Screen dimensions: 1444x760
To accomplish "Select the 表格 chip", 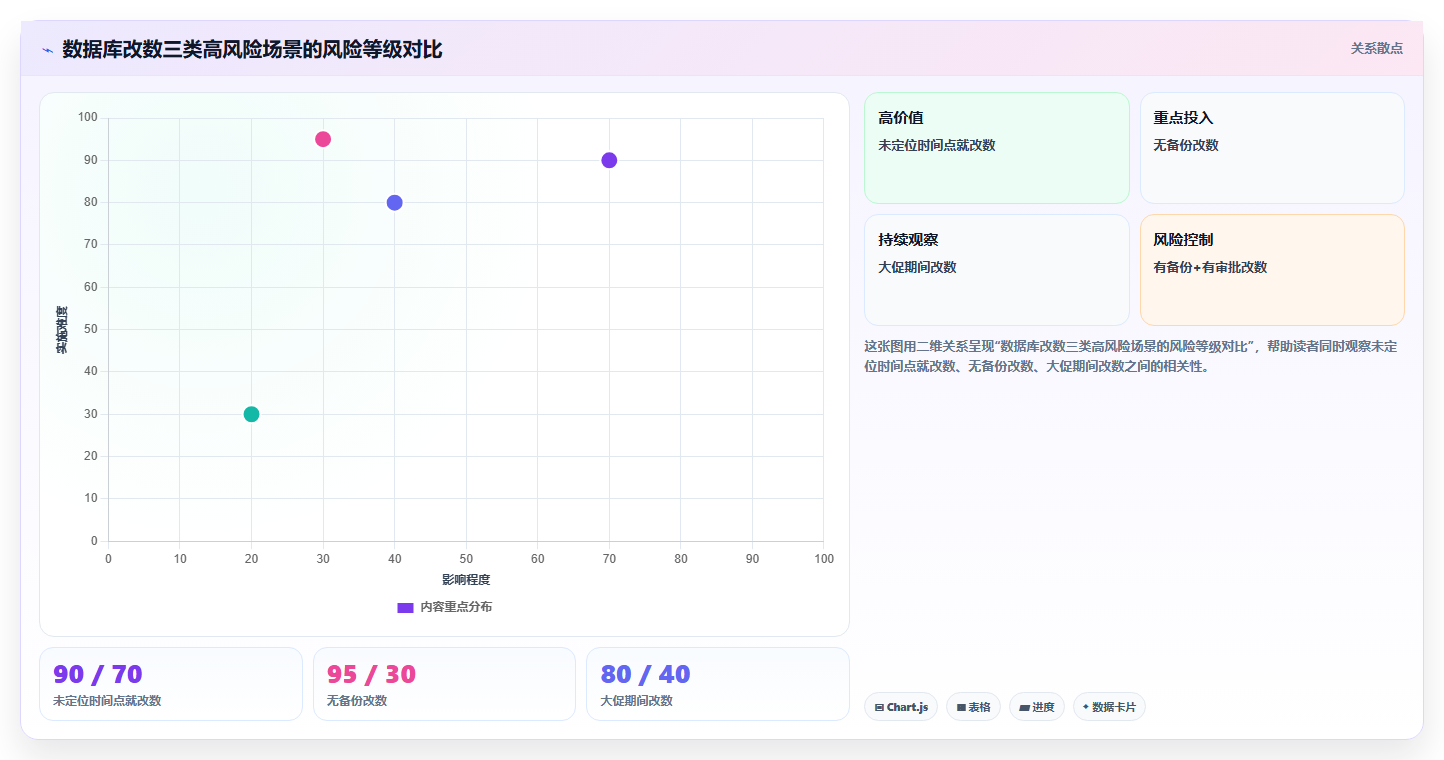I will click(x=973, y=707).
